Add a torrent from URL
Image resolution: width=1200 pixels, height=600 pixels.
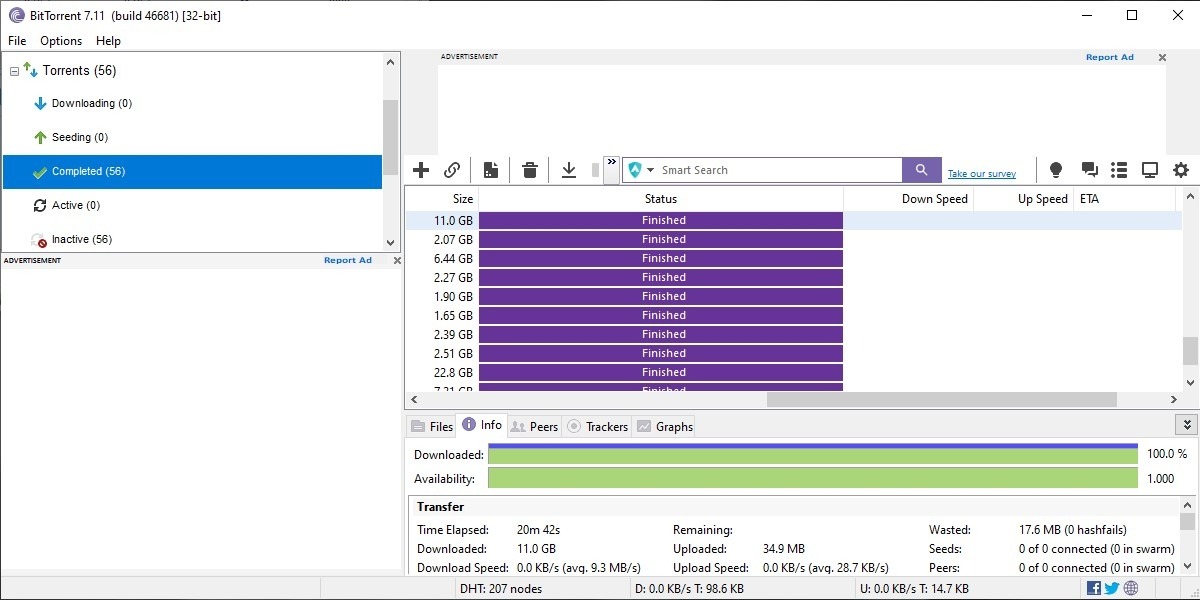pos(452,170)
